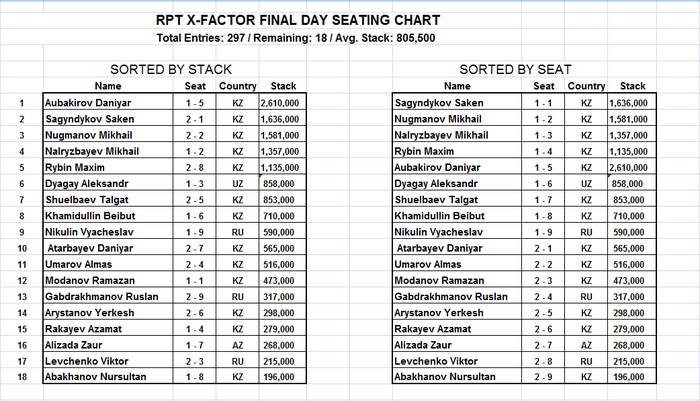
Task: Click the Stack header in the right table
Action: tap(632, 86)
